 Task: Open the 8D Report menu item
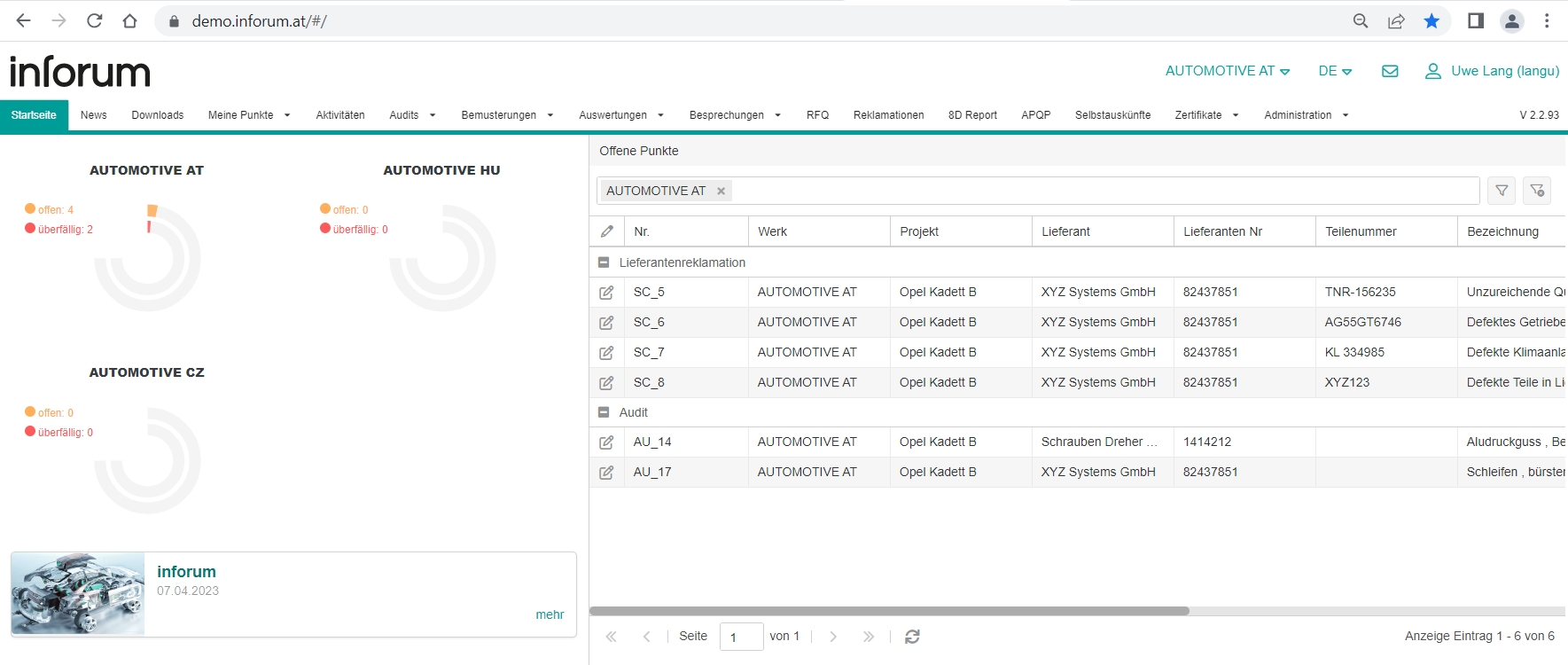(x=972, y=115)
